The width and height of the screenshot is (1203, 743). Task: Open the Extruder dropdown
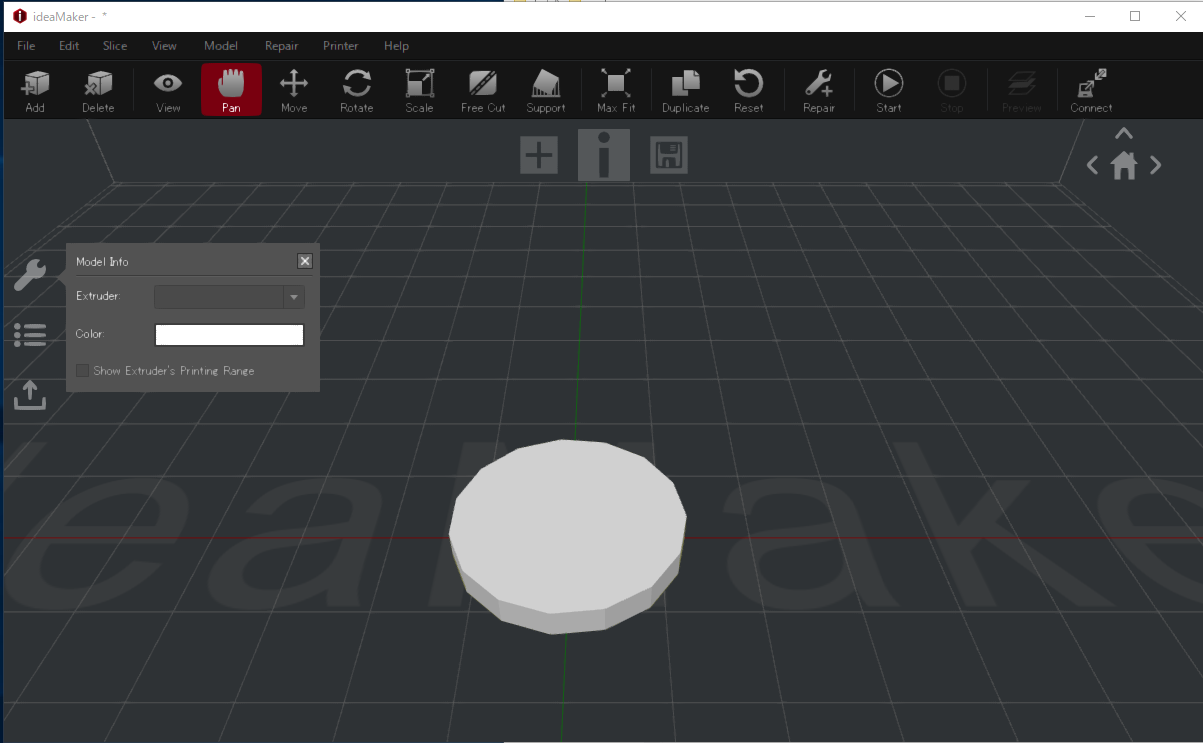(229, 297)
